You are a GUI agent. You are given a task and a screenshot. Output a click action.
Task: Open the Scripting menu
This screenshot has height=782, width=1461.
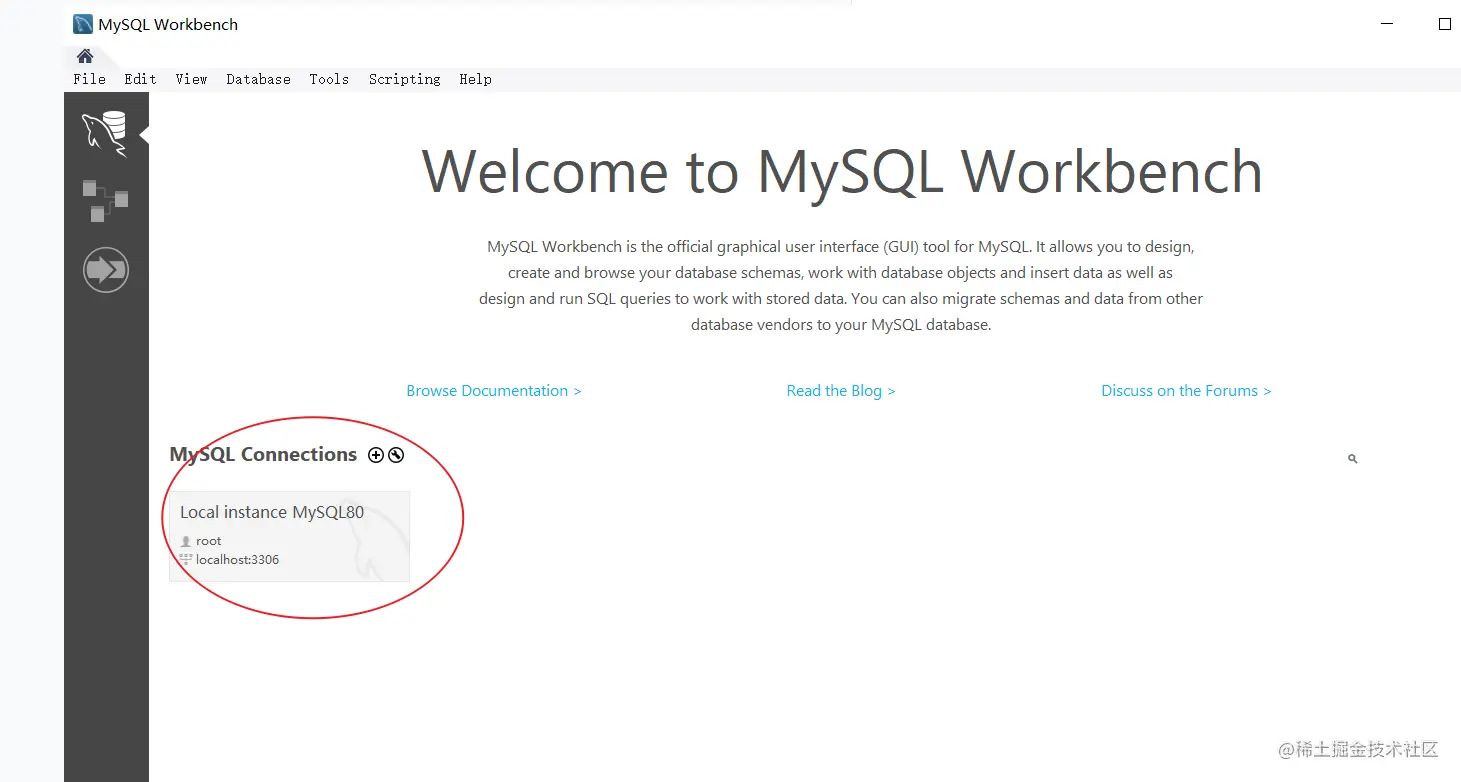[x=404, y=79]
